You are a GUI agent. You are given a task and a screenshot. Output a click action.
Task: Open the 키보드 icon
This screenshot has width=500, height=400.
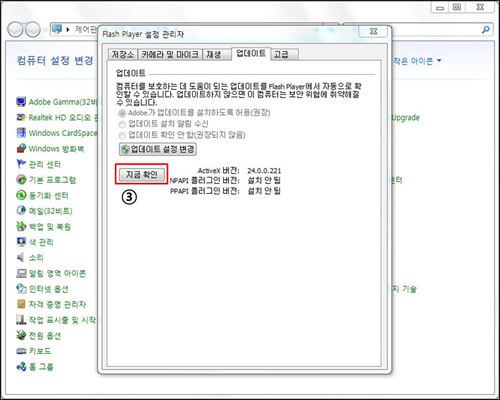21,351
